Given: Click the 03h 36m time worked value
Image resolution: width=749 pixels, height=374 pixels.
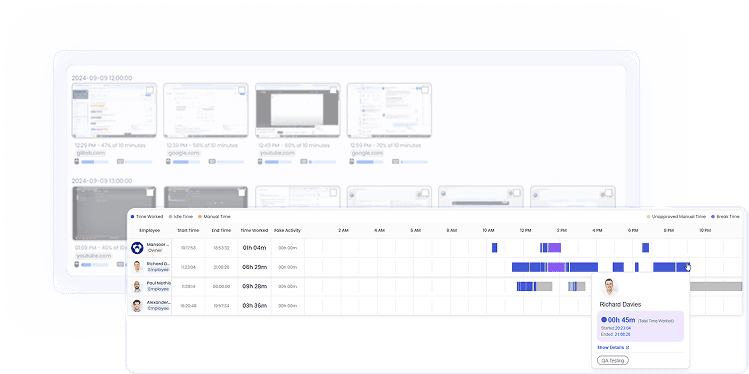Looking at the screenshot, I should tap(255, 306).
